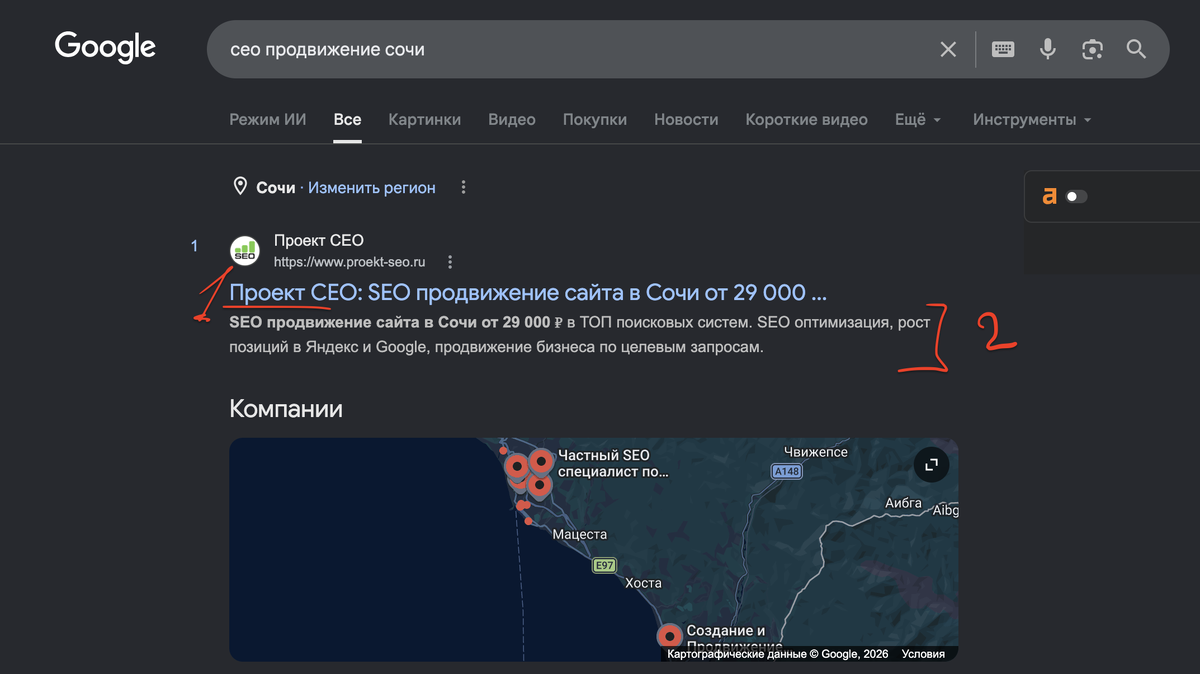Start voice search with microphone icon
Viewport: 1200px width, 674px height.
(1047, 49)
